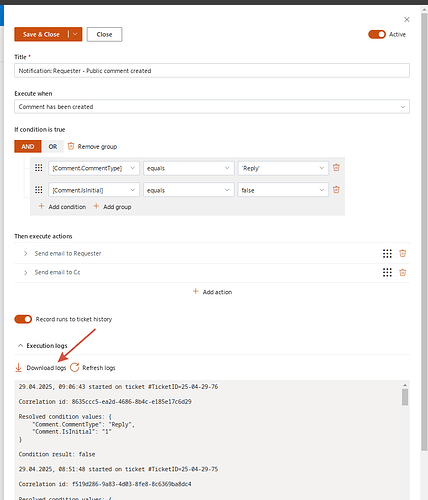Click the Refresh logs icon

75,367
